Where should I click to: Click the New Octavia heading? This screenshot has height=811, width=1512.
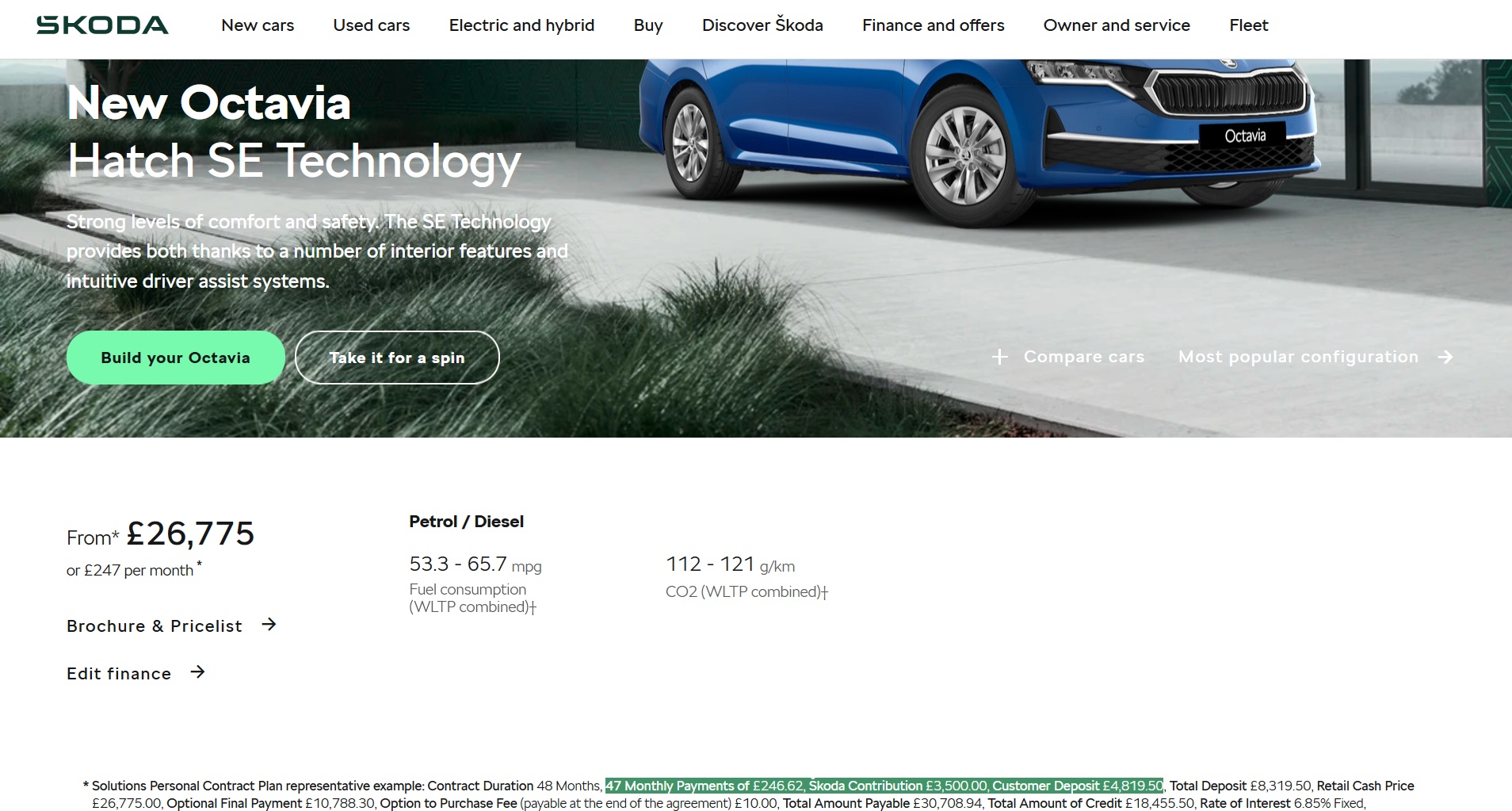click(x=208, y=103)
